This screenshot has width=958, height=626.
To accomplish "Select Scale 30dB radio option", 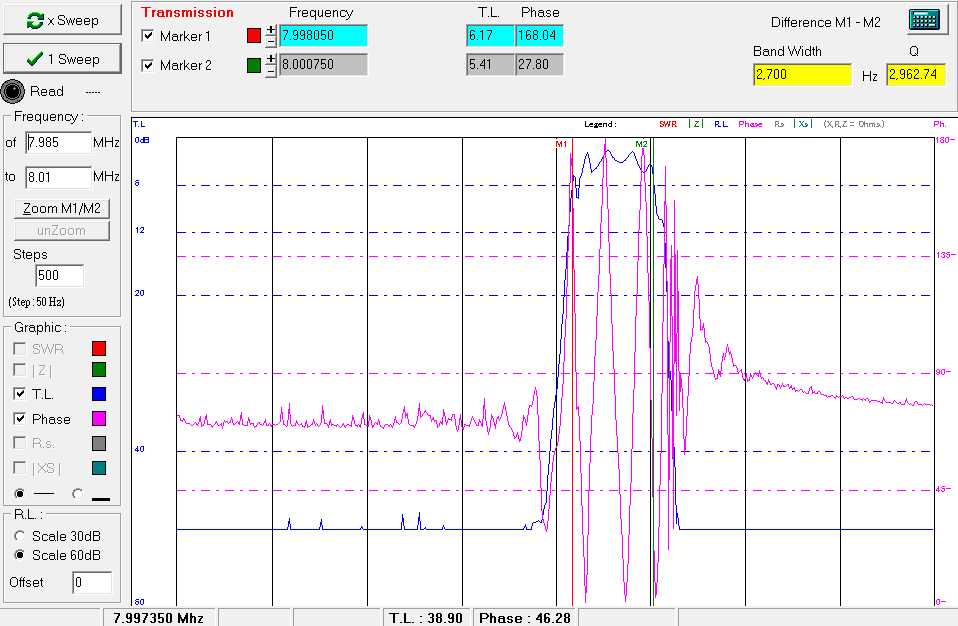I will (x=20, y=536).
